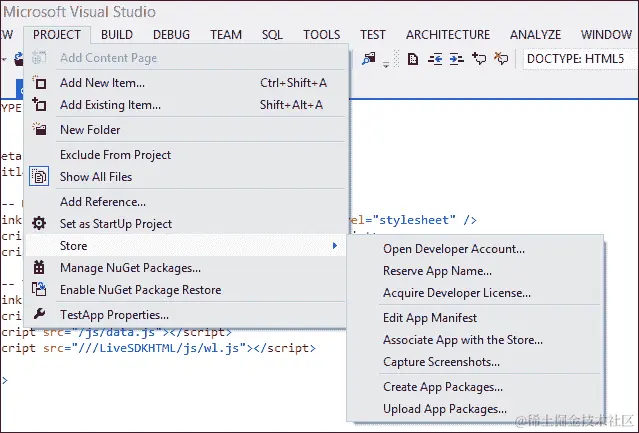Open the SQL menu

pyautogui.click(x=272, y=35)
